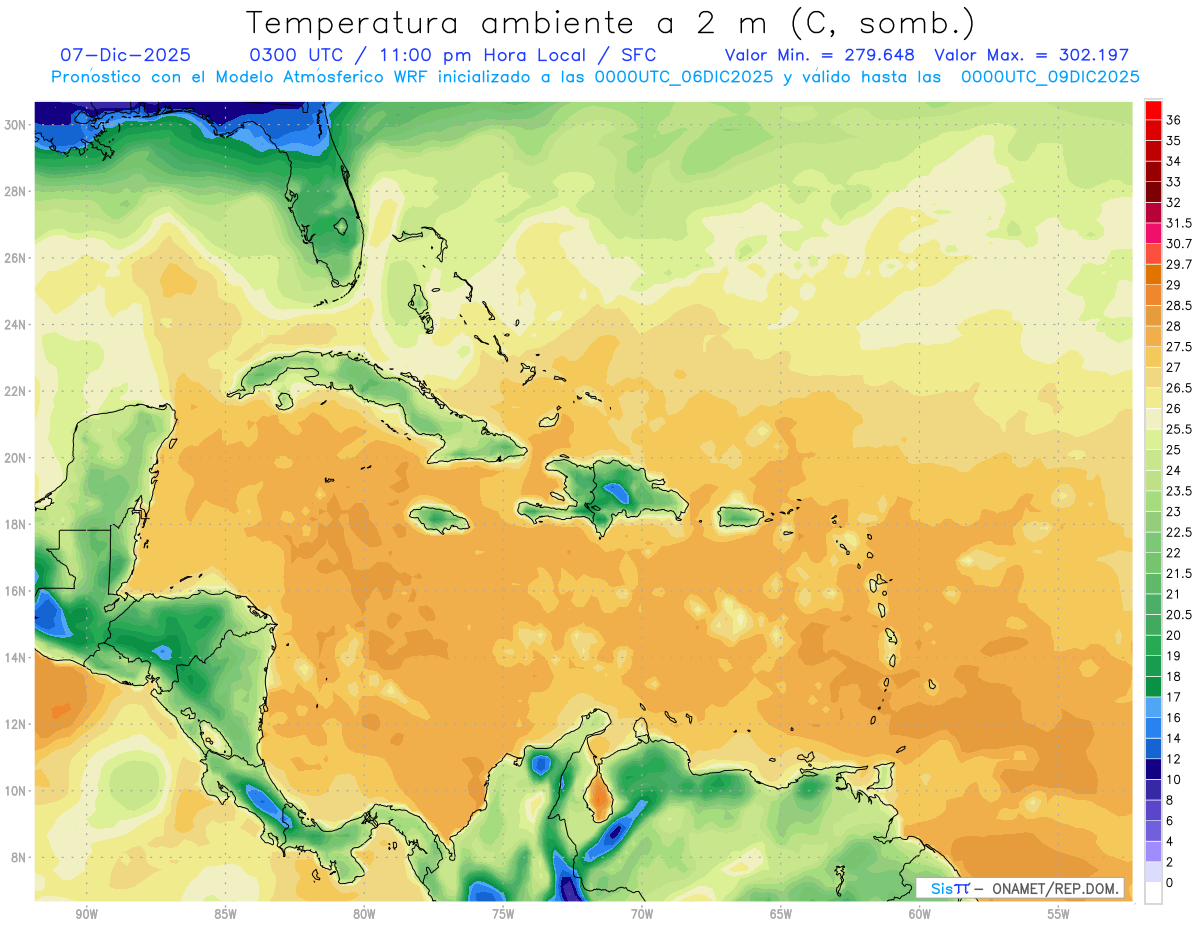Click the white swatch below the 0 label
The image size is (1200, 927).
(x=1153, y=893)
